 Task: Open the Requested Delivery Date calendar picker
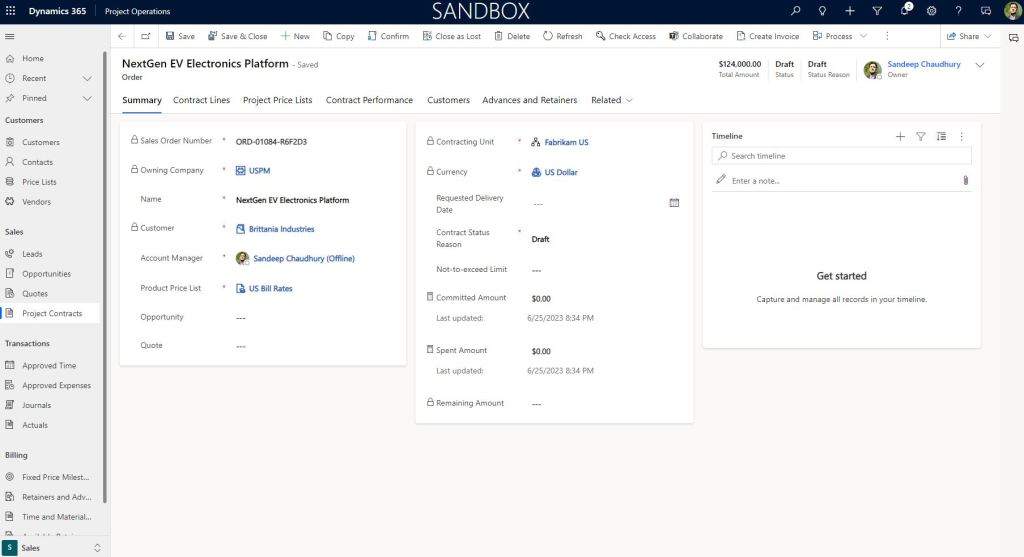pos(674,203)
